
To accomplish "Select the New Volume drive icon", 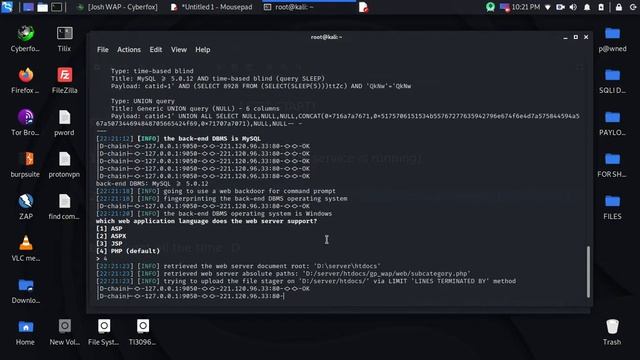I will click(x=64, y=333).
